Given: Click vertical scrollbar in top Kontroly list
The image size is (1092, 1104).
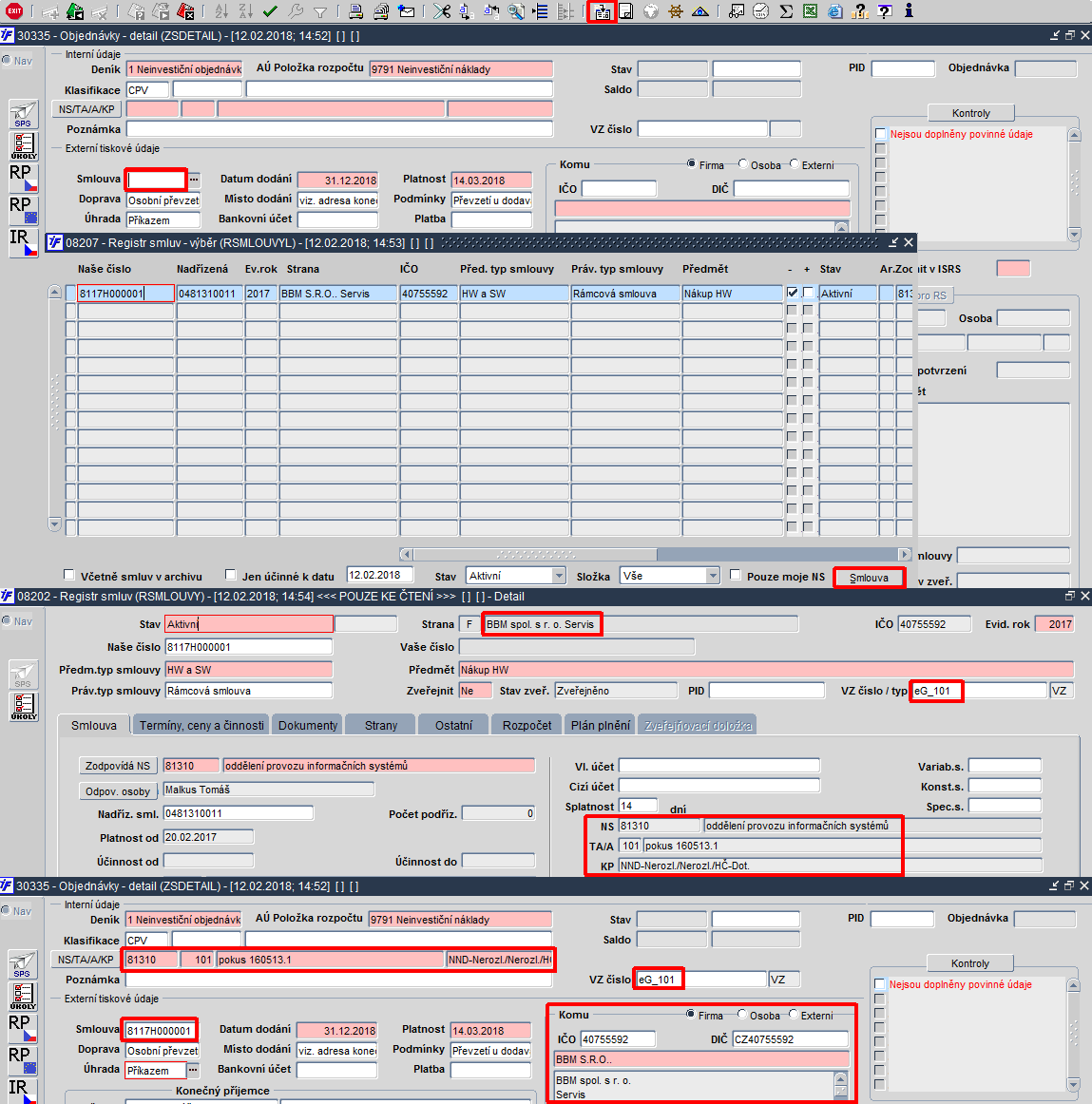Looking at the screenshot, I should coord(1074,184).
